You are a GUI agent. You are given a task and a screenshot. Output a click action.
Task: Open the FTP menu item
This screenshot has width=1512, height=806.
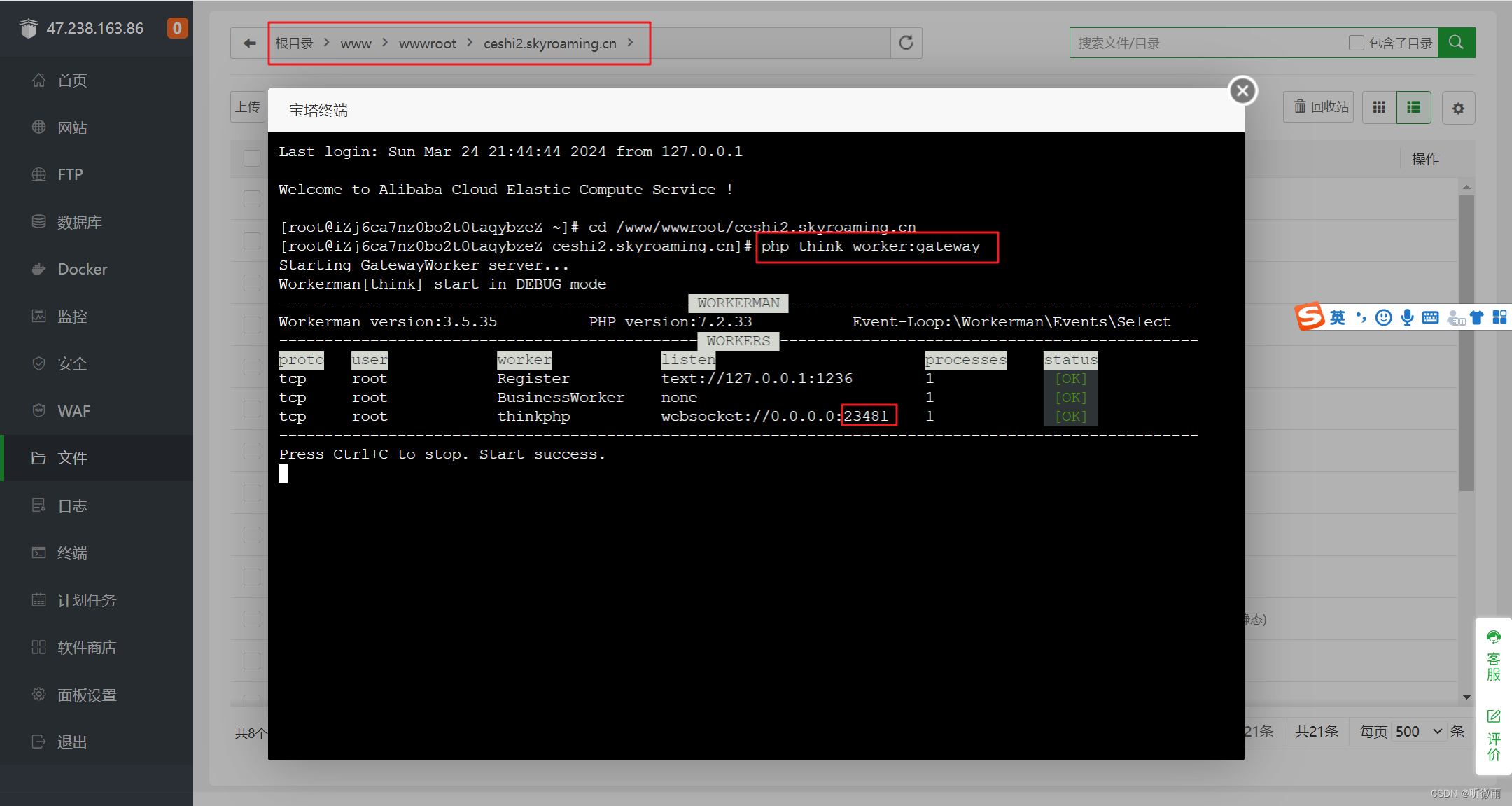click(x=97, y=174)
